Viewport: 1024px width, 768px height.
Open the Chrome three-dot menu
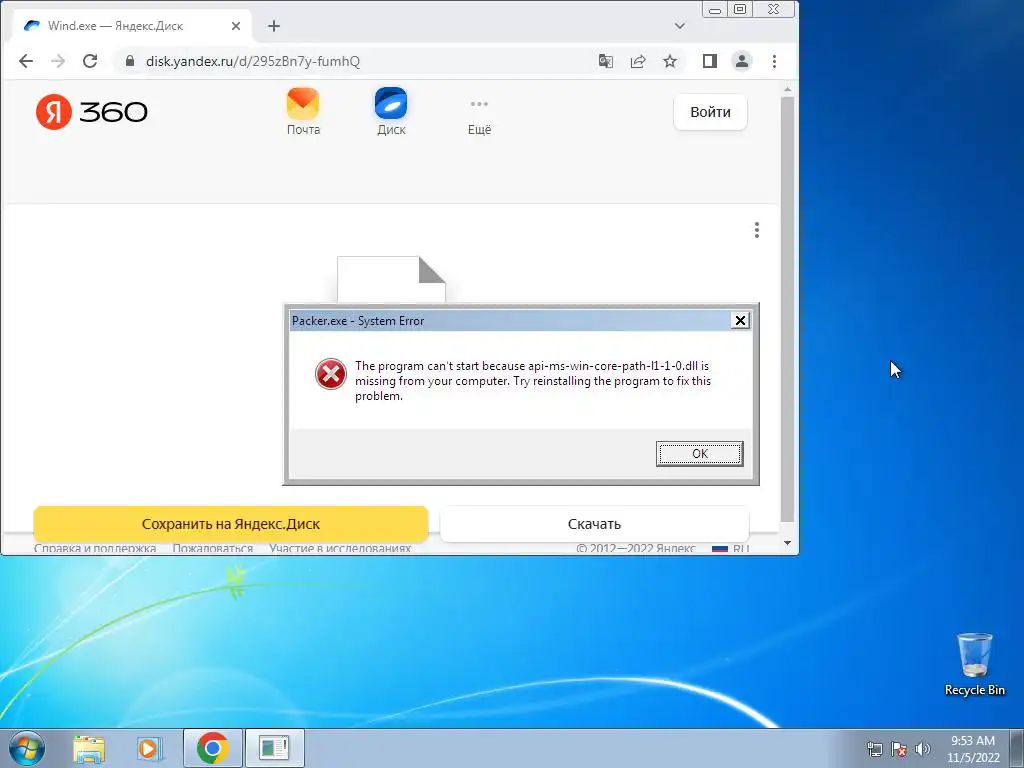(774, 61)
